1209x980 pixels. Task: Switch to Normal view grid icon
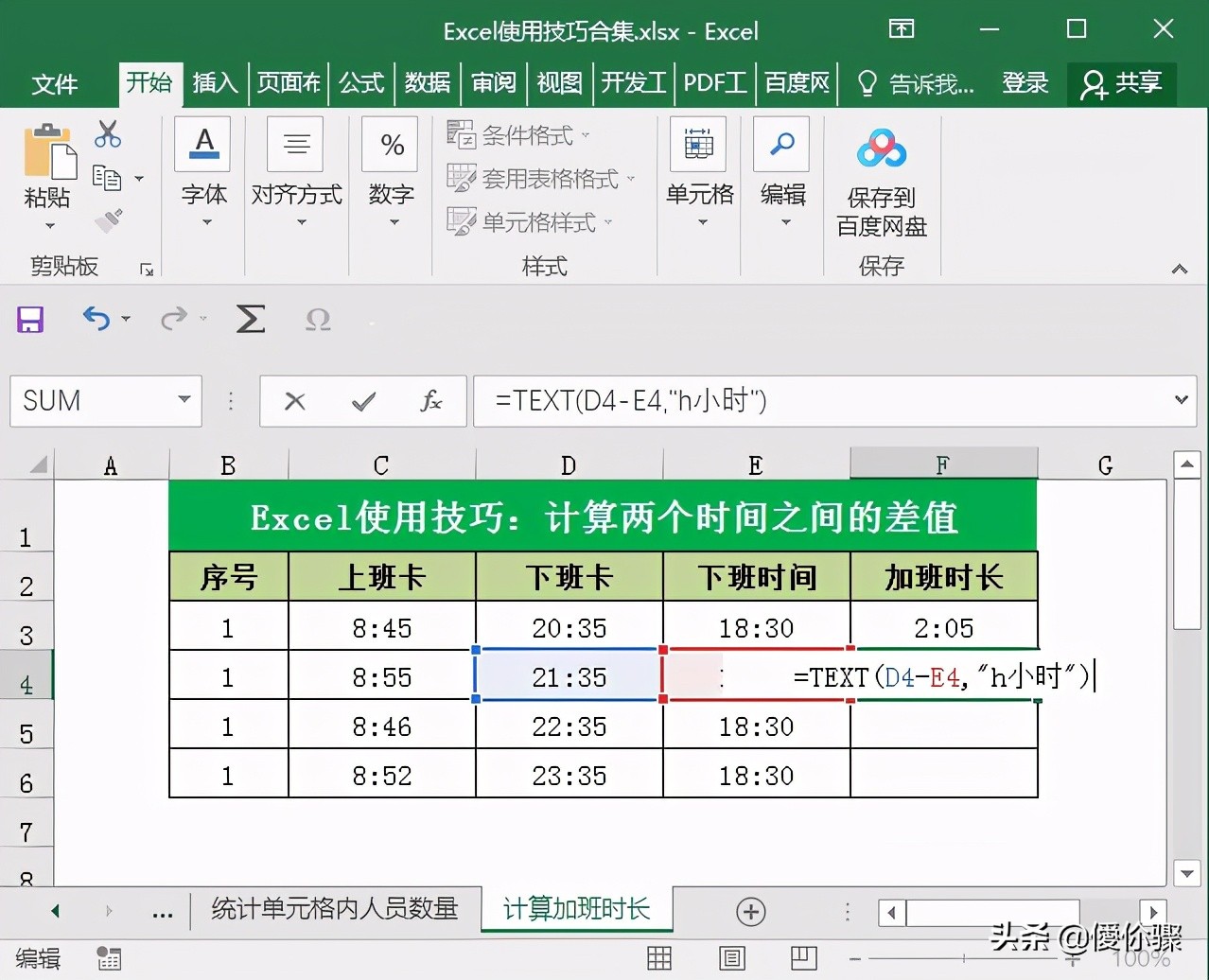click(x=659, y=958)
